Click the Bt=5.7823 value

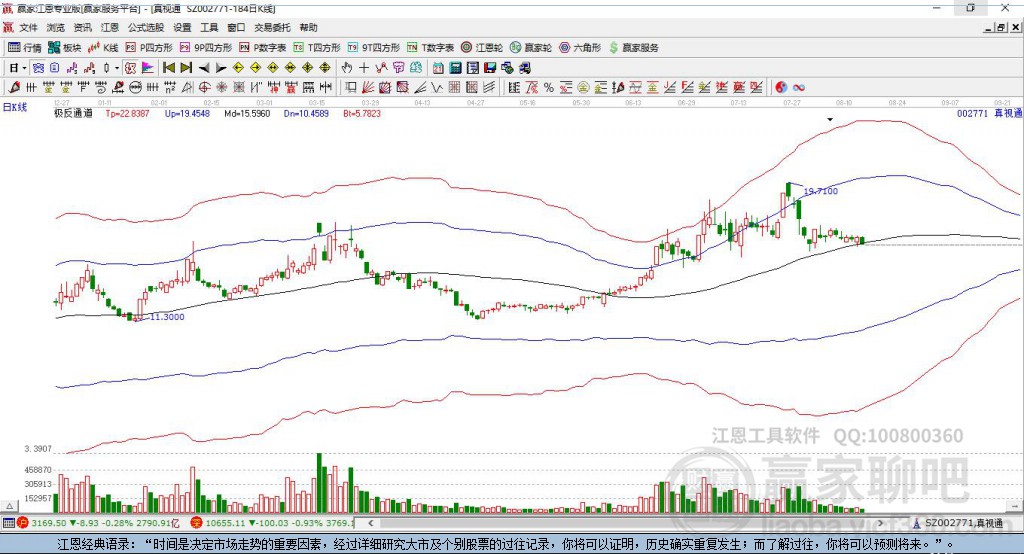pos(362,114)
